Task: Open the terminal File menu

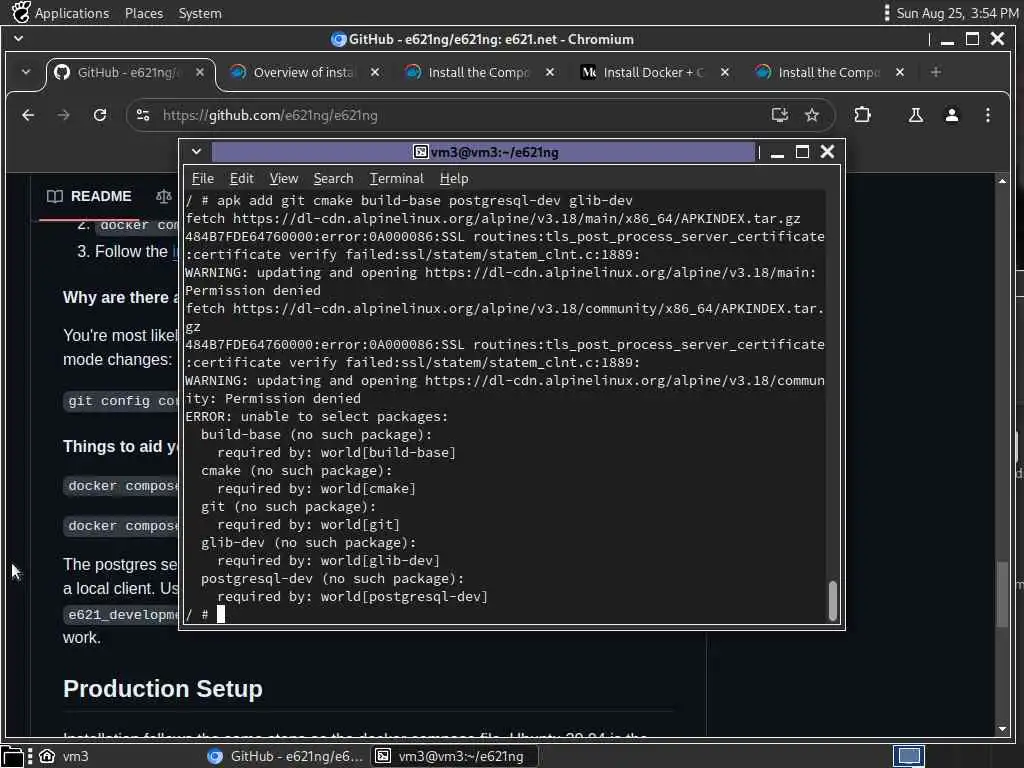Action: 202,178
